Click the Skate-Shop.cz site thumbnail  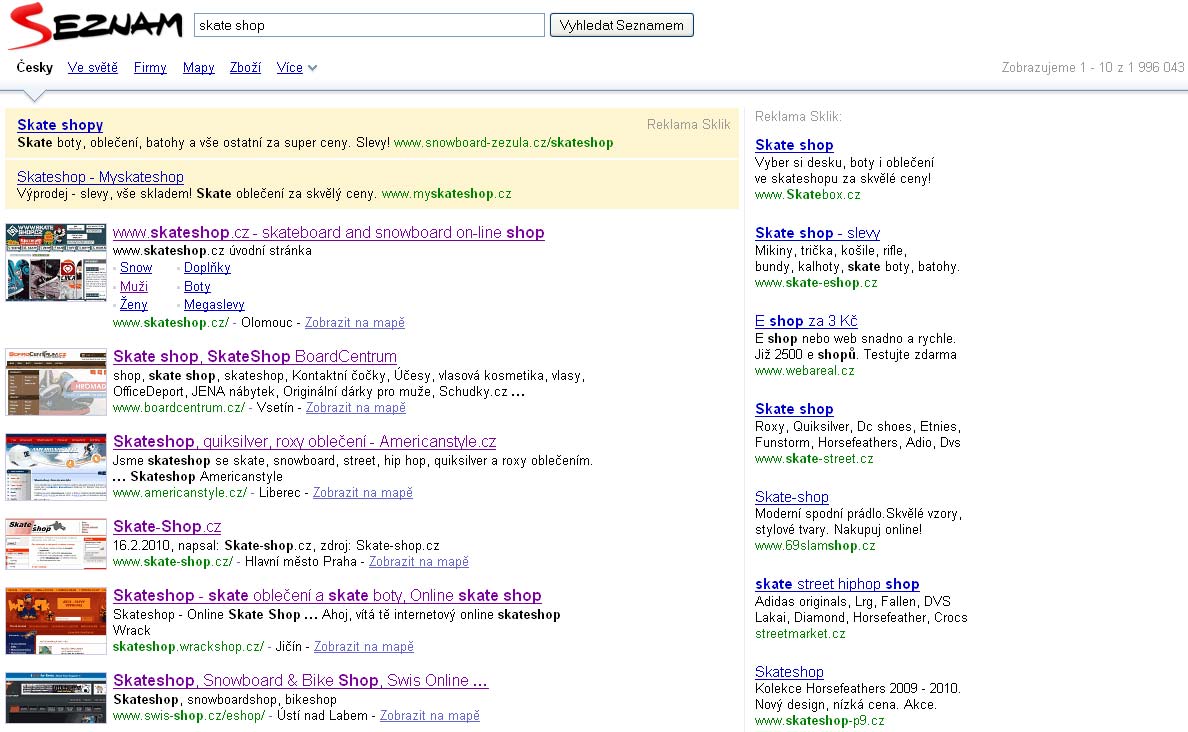pyautogui.click(x=56, y=544)
